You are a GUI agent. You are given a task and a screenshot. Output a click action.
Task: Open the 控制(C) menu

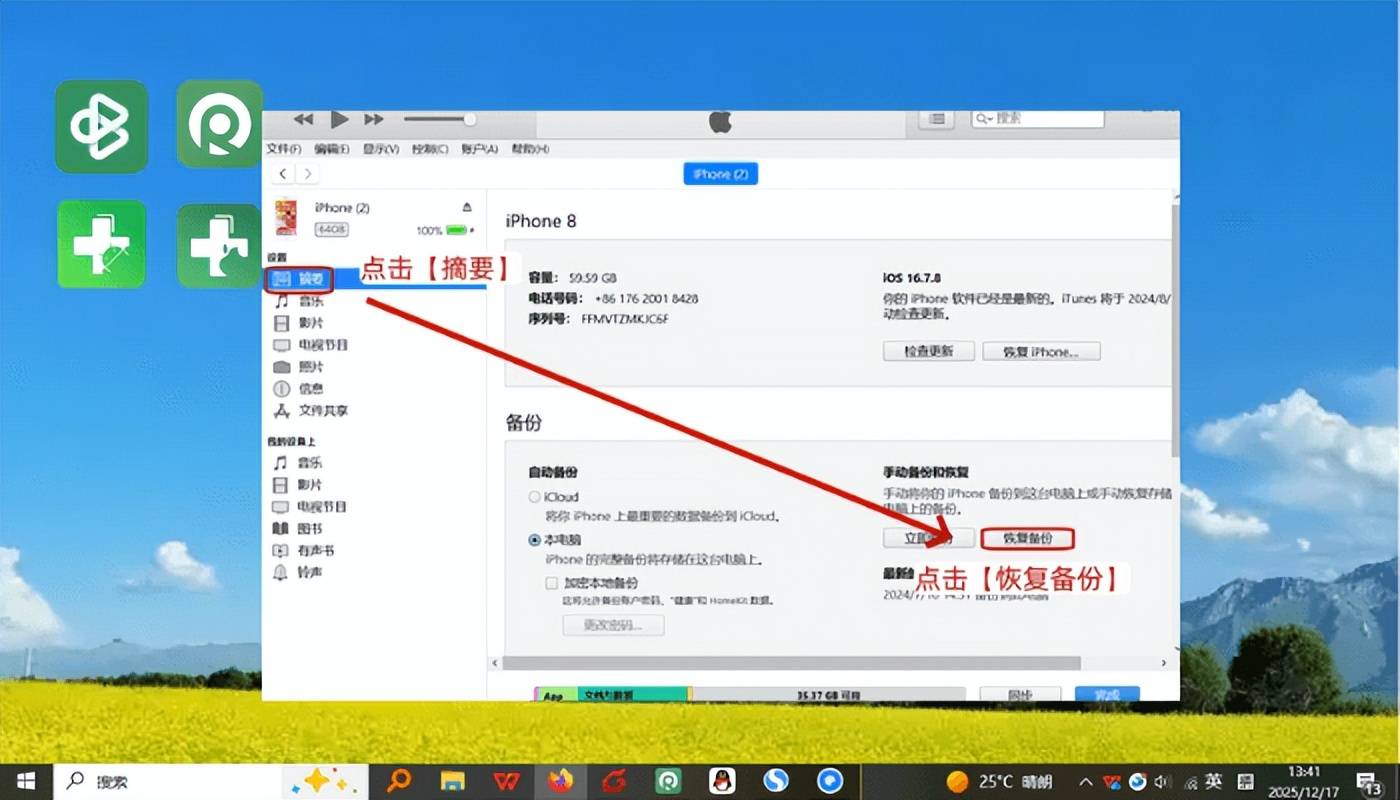(x=430, y=149)
